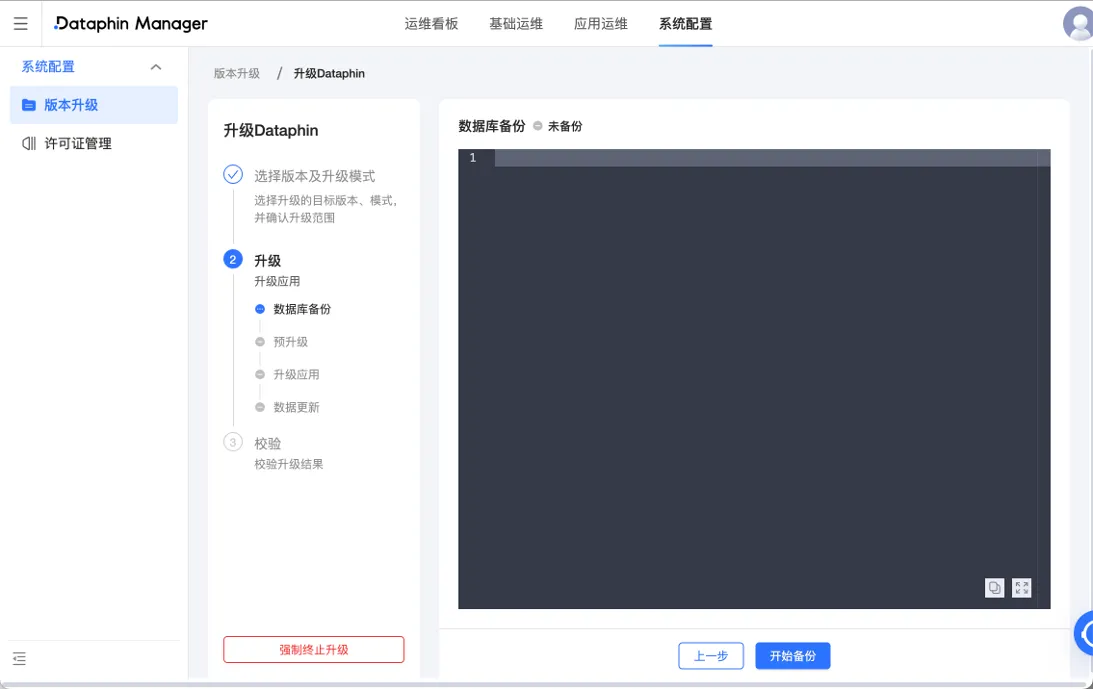Click the 预升级 sub-step dot
The width and height of the screenshot is (1093, 689).
260,342
